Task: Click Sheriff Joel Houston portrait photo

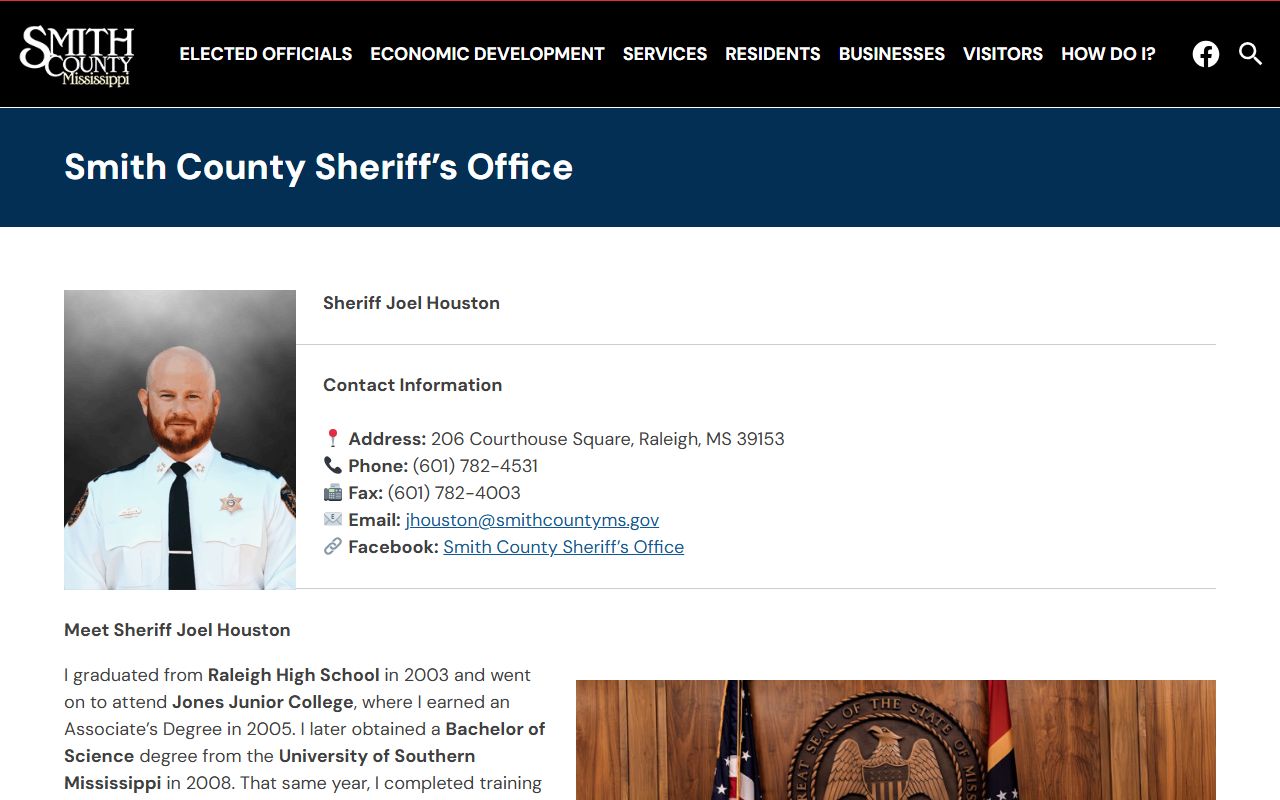Action: click(x=180, y=440)
